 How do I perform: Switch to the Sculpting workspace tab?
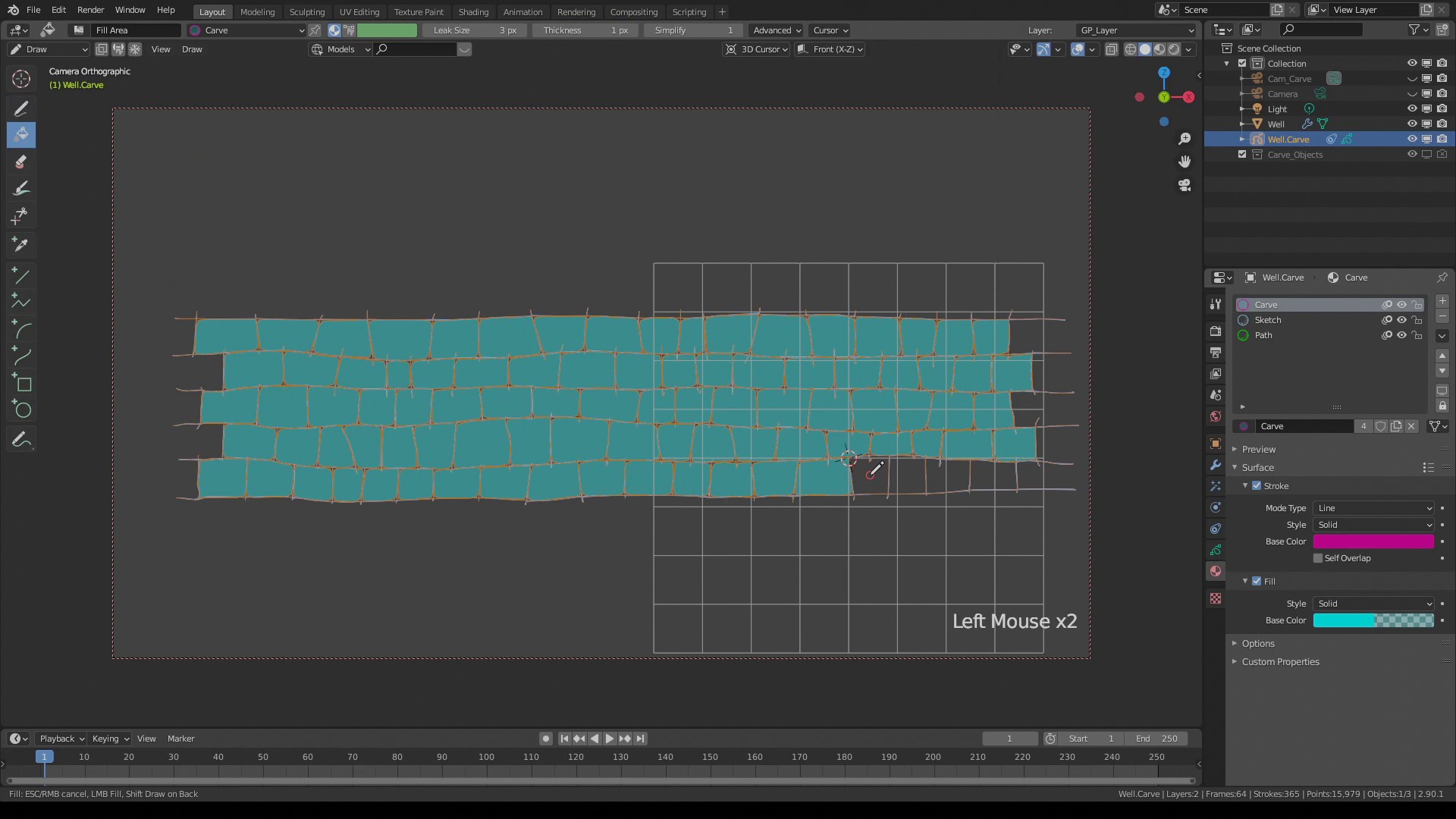(x=306, y=12)
